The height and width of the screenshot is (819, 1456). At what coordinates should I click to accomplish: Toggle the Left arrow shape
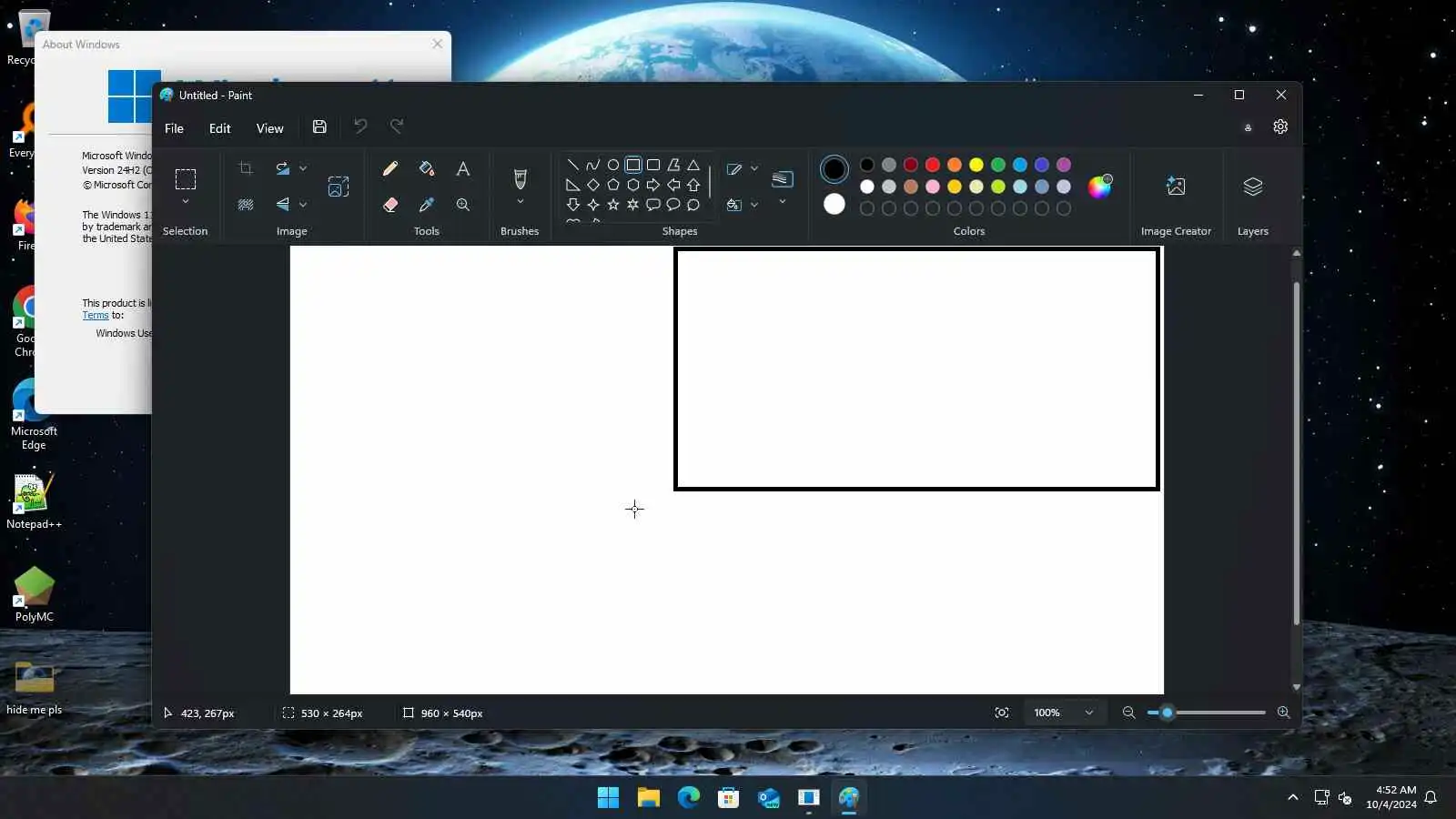(x=673, y=185)
